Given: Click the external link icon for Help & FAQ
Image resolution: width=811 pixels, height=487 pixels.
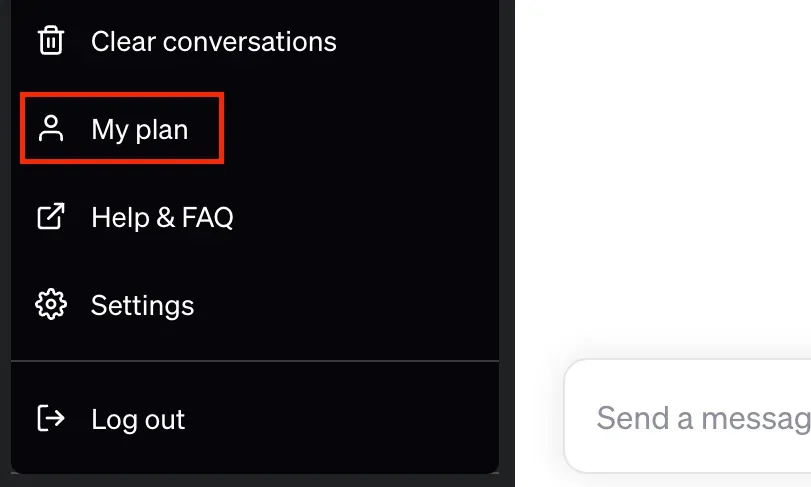Looking at the screenshot, I should point(51,216).
